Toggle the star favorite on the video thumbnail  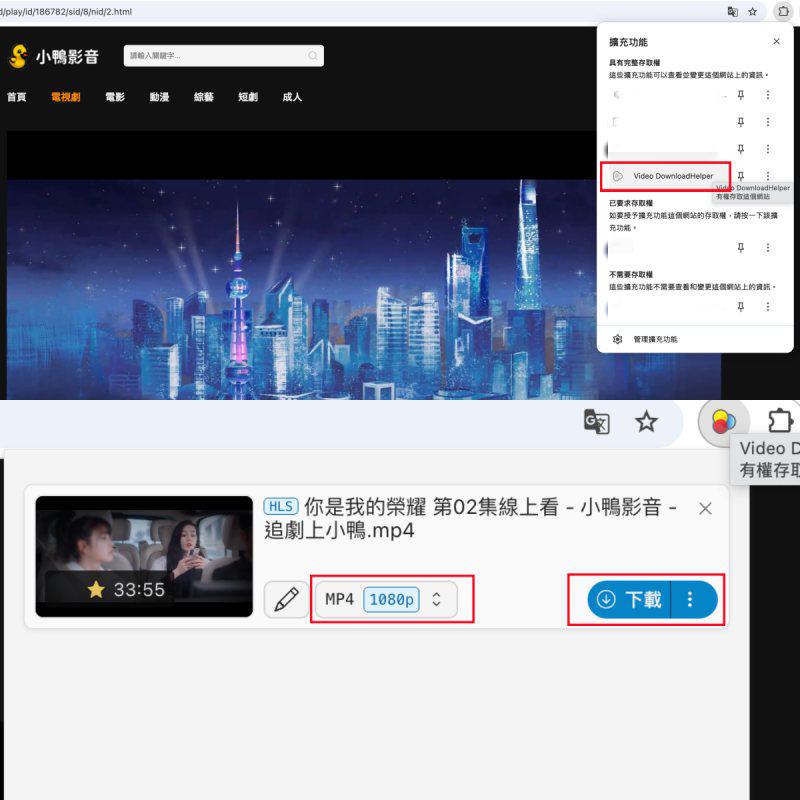coord(95,589)
